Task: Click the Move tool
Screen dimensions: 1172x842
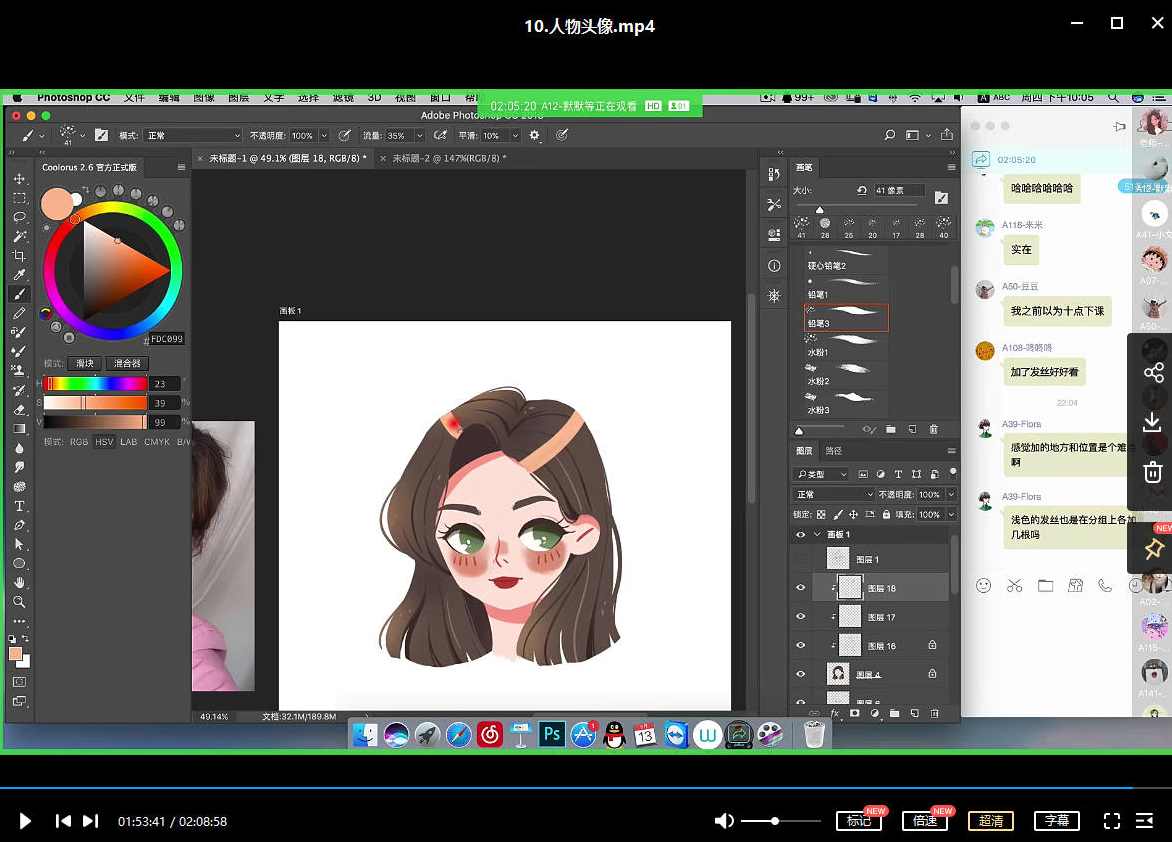Action: click(x=18, y=179)
